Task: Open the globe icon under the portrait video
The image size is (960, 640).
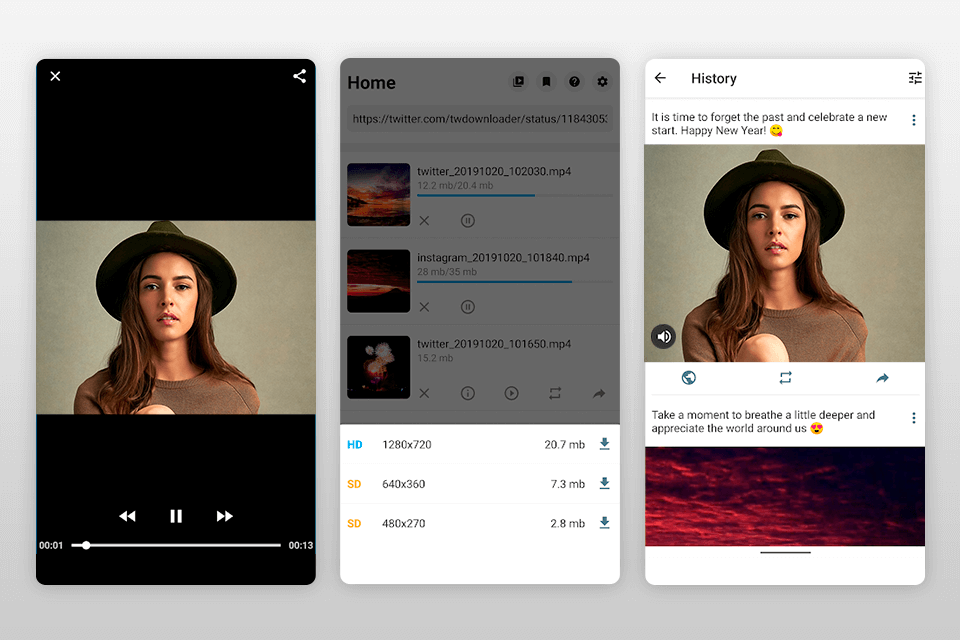Action: pyautogui.click(x=689, y=378)
